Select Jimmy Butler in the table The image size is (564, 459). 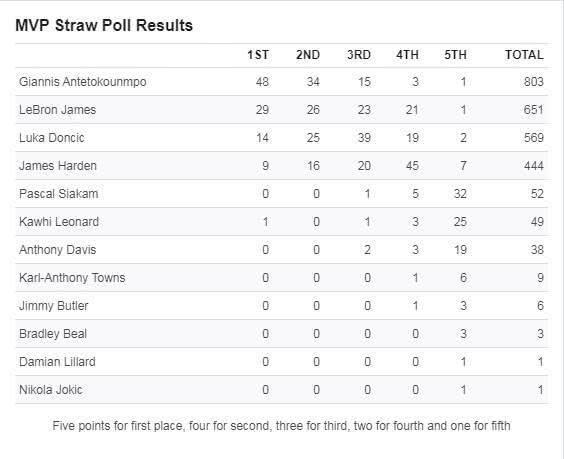(54, 306)
